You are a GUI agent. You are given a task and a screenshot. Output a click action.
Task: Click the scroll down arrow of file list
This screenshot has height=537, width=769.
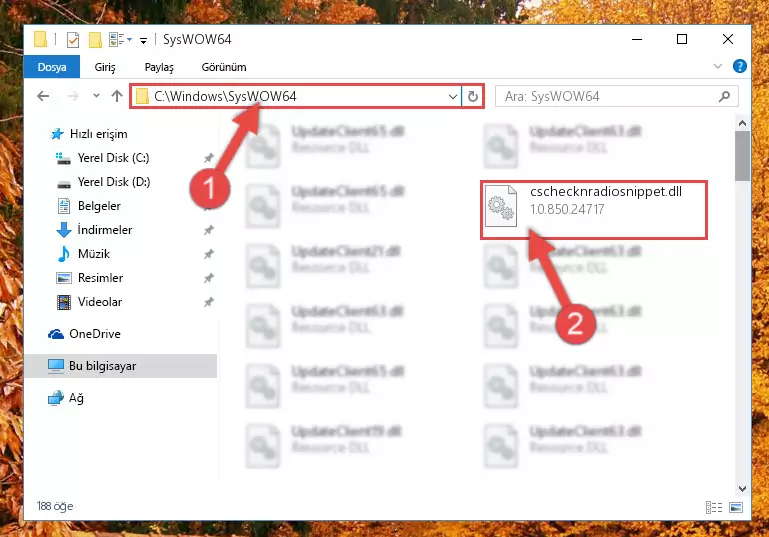(742, 489)
